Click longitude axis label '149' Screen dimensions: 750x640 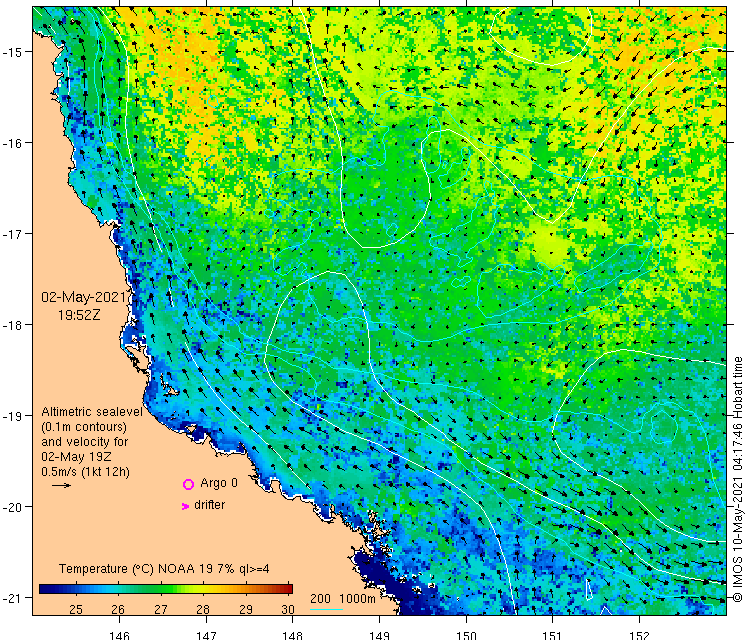click(x=379, y=635)
